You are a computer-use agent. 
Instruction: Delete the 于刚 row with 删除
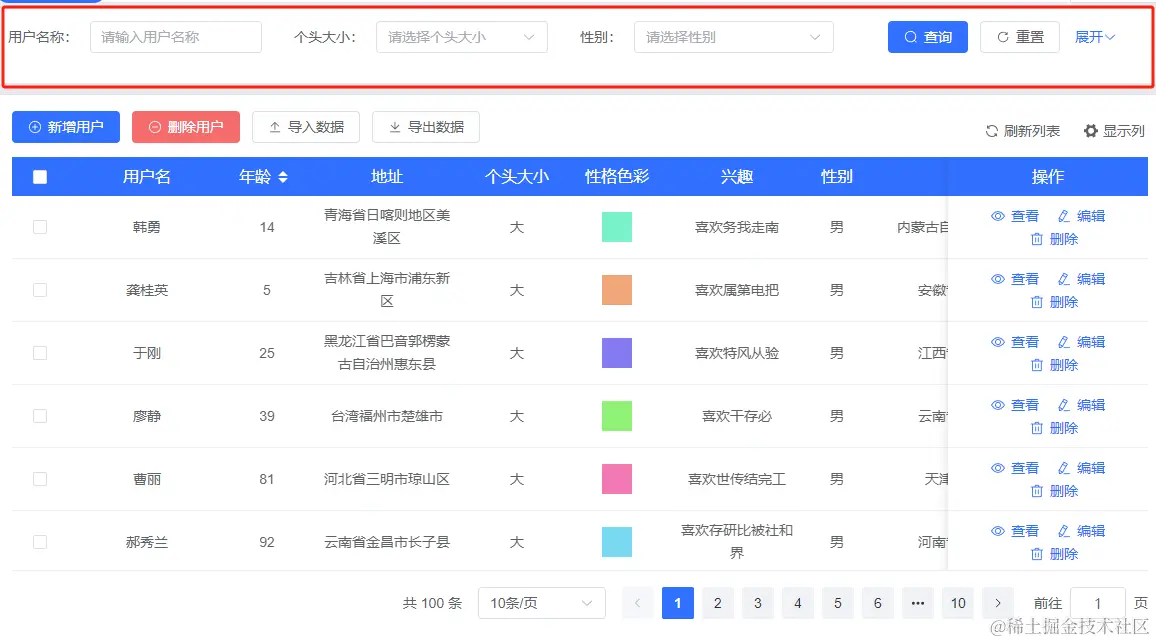click(1054, 365)
